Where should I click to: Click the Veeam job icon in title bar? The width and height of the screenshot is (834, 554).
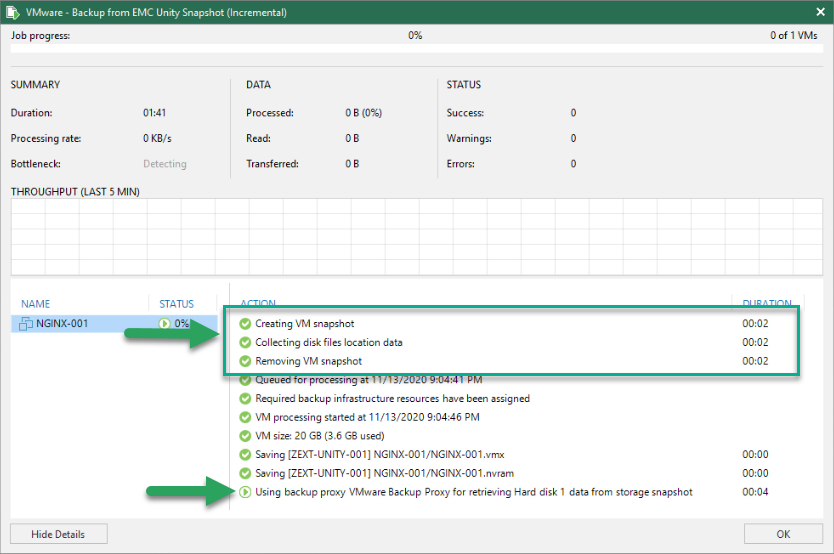(13, 12)
